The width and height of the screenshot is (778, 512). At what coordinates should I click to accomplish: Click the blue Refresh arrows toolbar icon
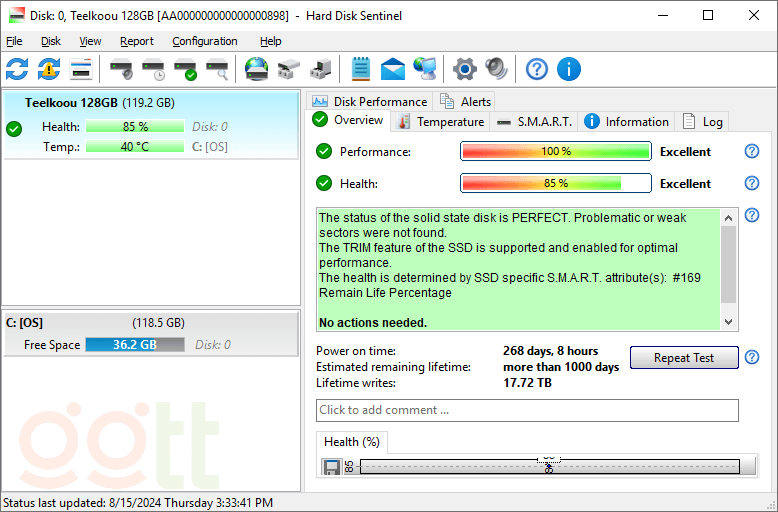17,69
